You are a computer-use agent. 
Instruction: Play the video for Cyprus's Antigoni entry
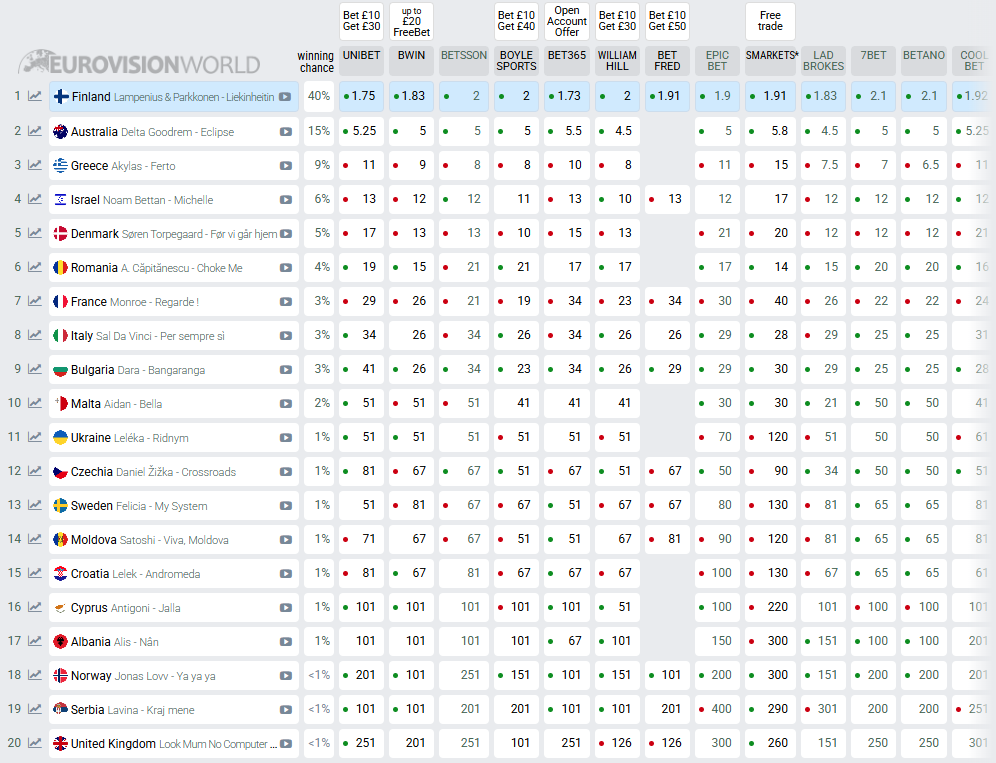pos(286,608)
